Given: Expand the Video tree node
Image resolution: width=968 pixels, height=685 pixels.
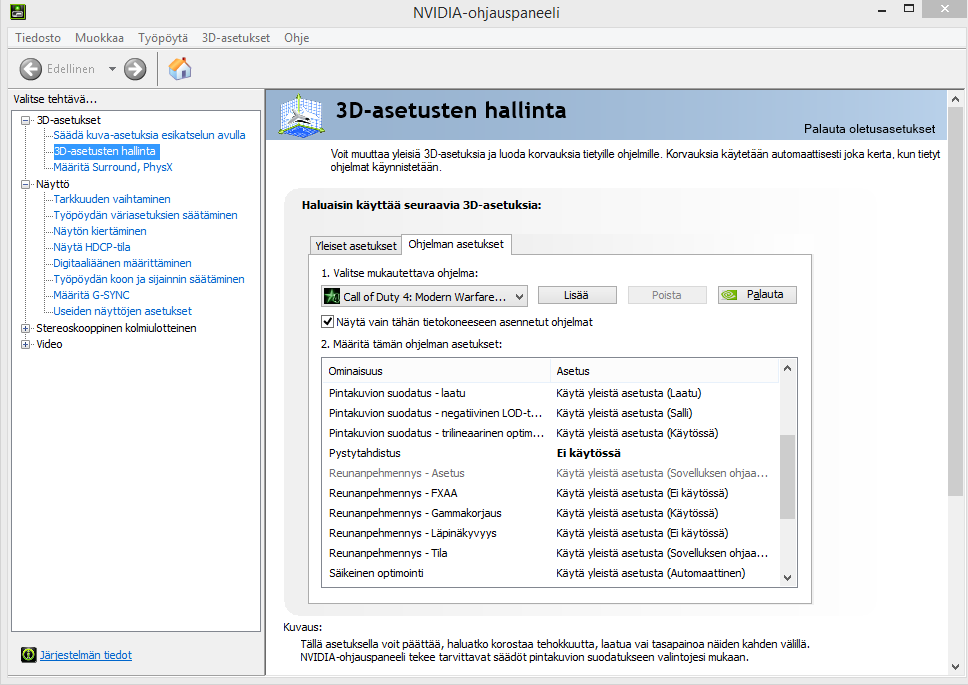Looking at the screenshot, I should click(x=26, y=344).
